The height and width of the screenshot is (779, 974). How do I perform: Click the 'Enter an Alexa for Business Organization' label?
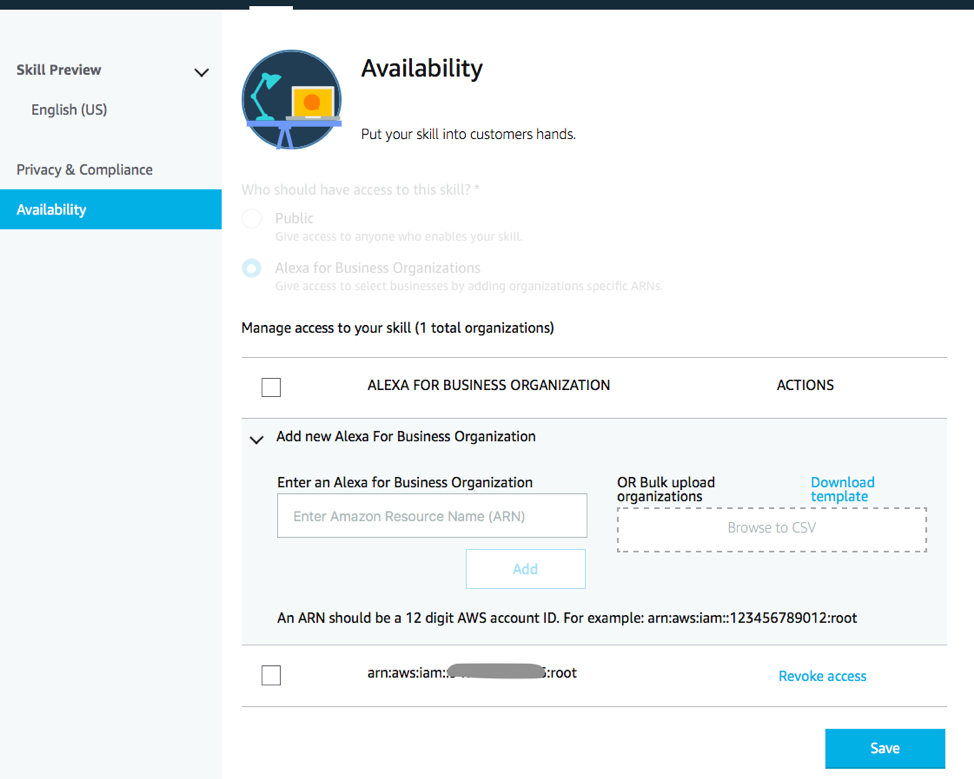pos(405,482)
